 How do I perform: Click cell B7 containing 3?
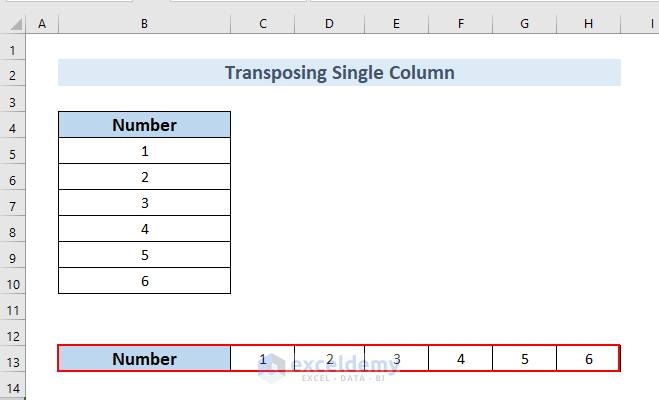[x=144, y=204]
